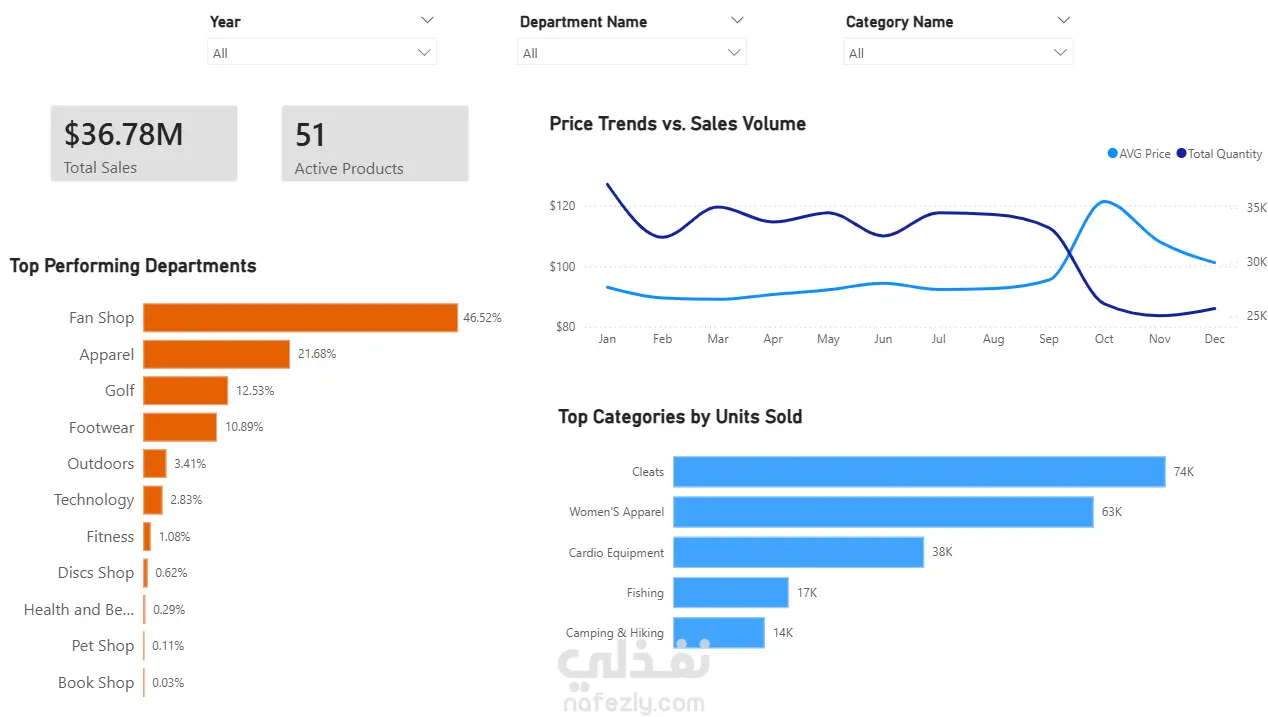Click the Footwear department label
Screen dimensions: 1268x717
coord(101,427)
